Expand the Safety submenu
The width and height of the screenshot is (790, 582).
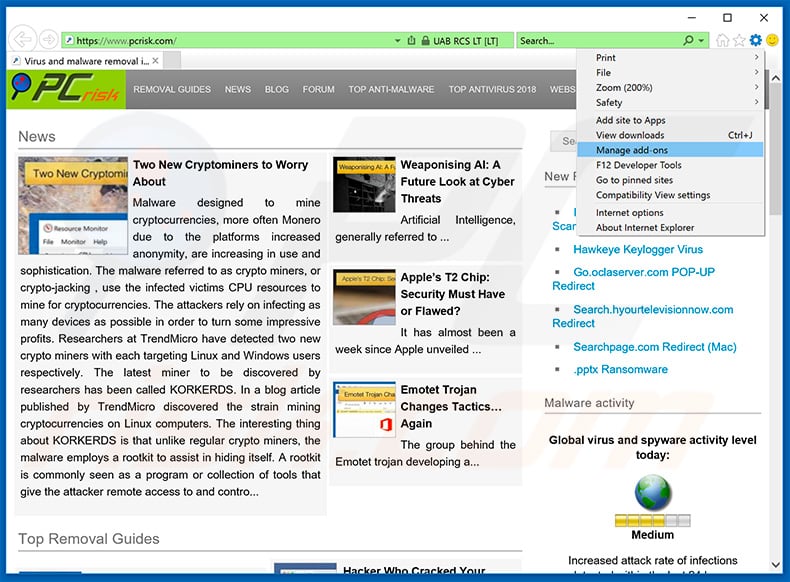[670, 102]
